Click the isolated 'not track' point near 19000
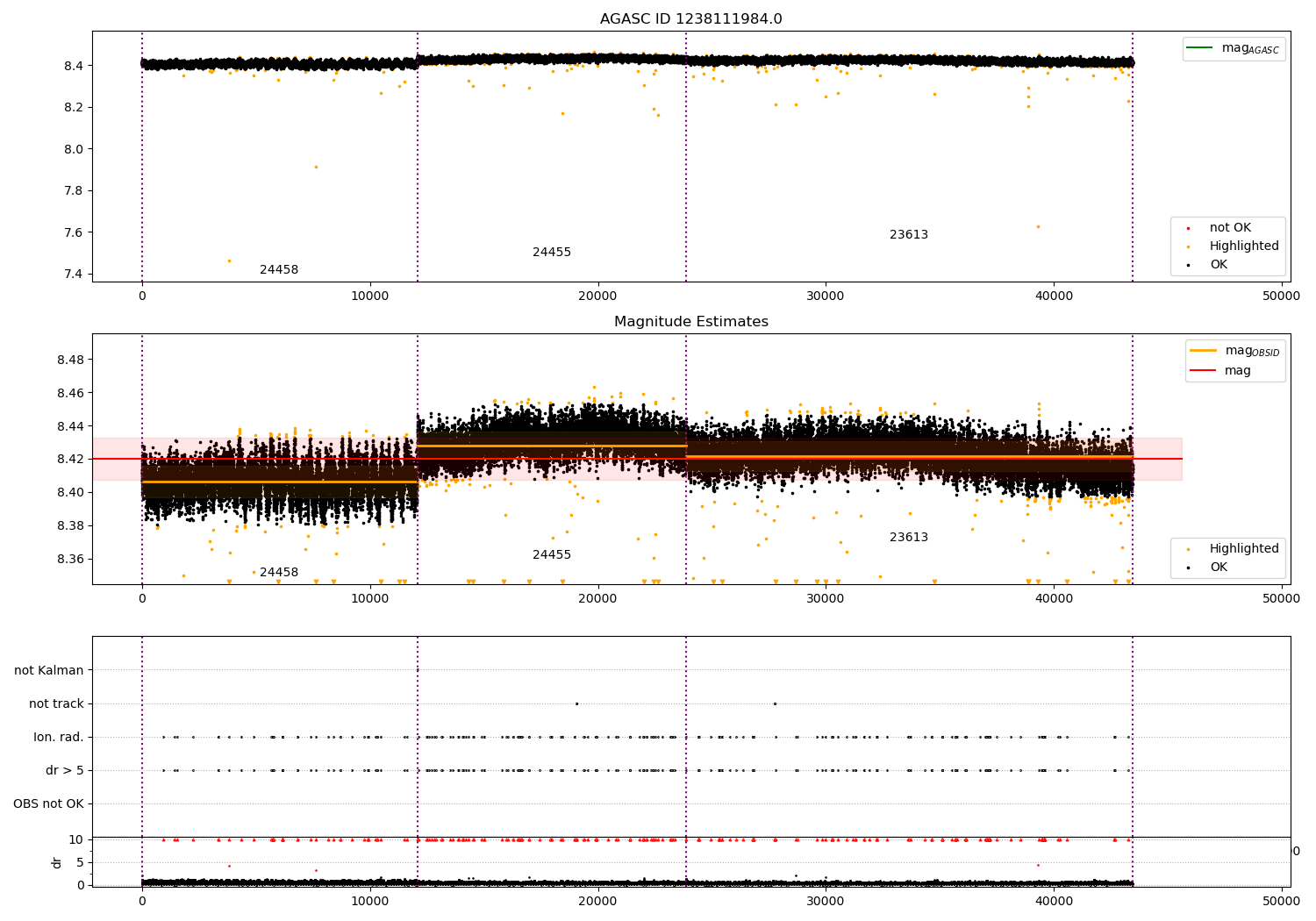This screenshot has height=921, width=1316. coord(576,703)
